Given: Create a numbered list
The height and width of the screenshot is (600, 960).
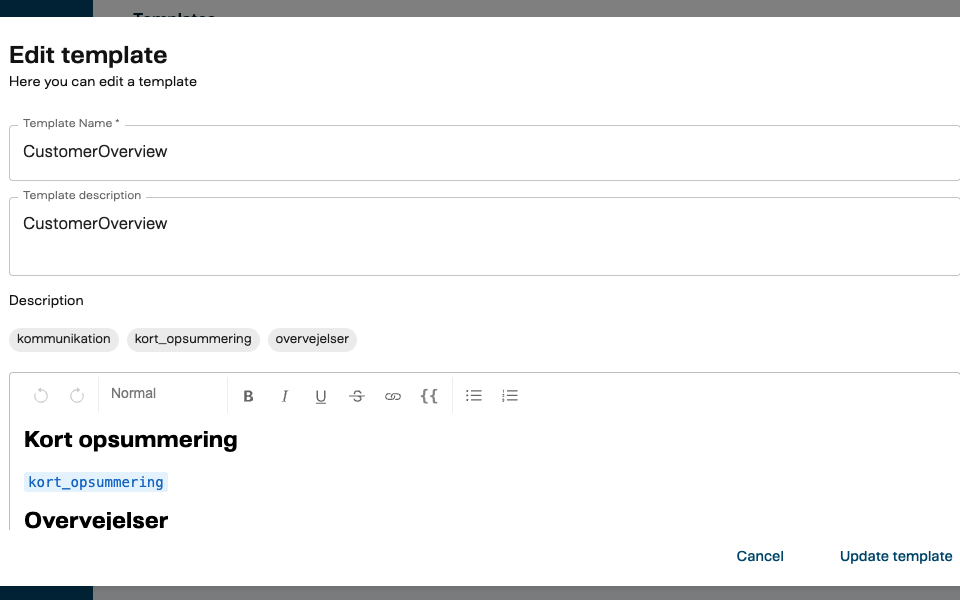Looking at the screenshot, I should pyautogui.click(x=510, y=395).
